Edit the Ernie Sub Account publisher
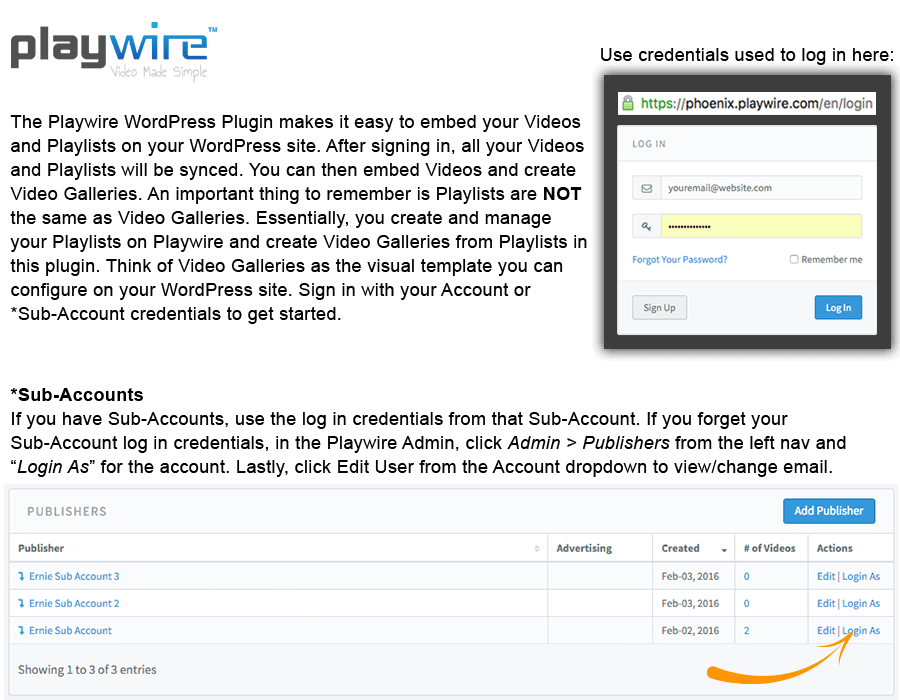This screenshot has width=900, height=700. click(825, 630)
